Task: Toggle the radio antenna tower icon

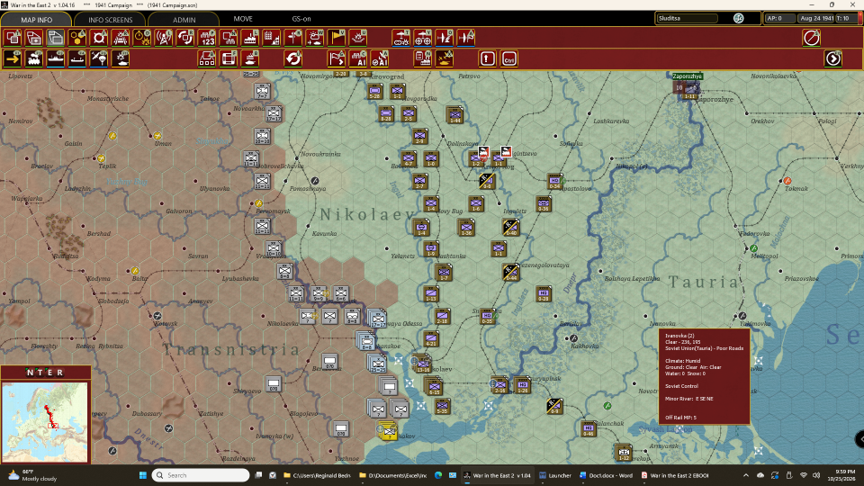Action: (x=164, y=38)
